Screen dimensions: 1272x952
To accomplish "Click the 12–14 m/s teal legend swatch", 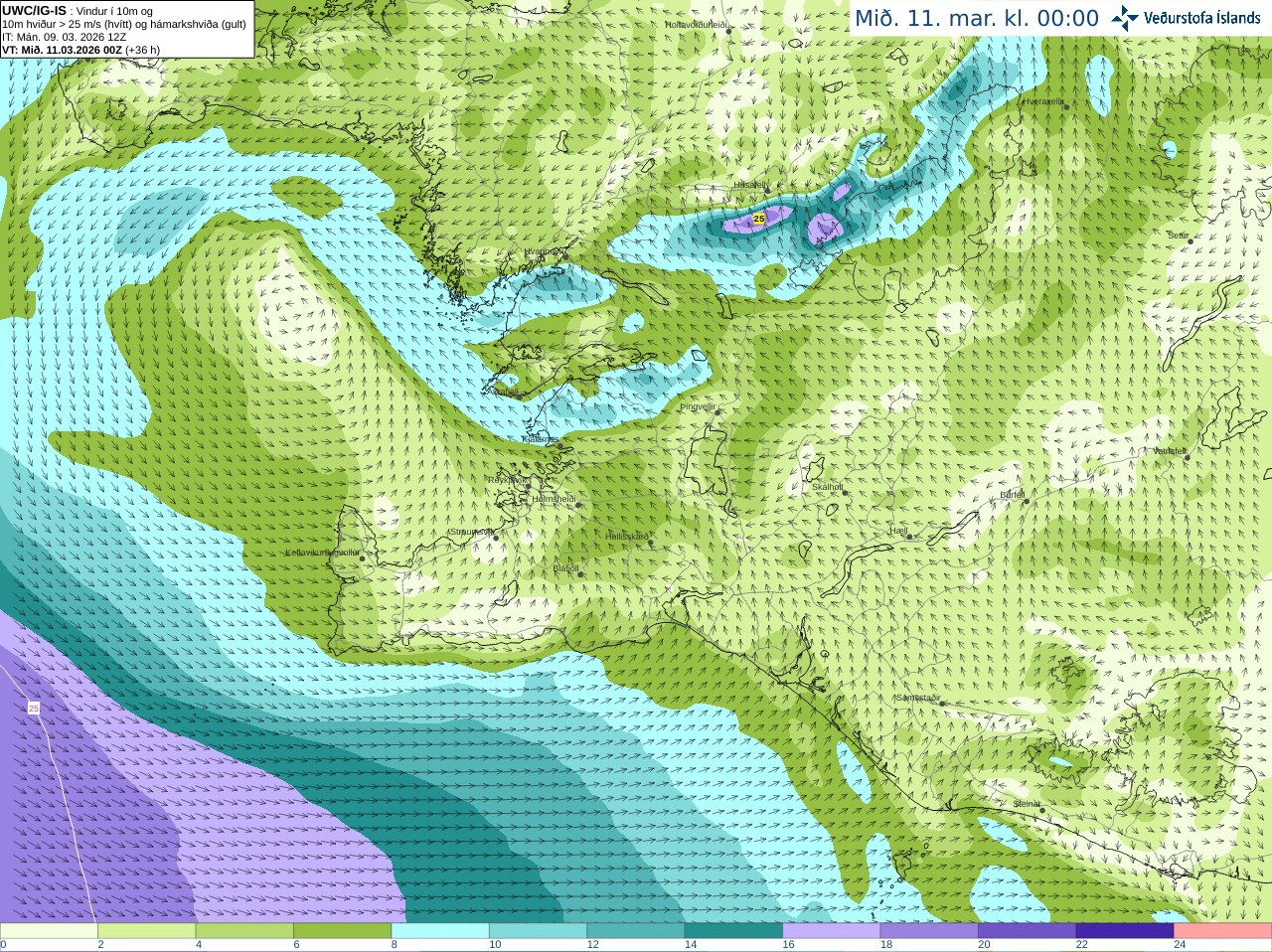I will [x=636, y=931].
